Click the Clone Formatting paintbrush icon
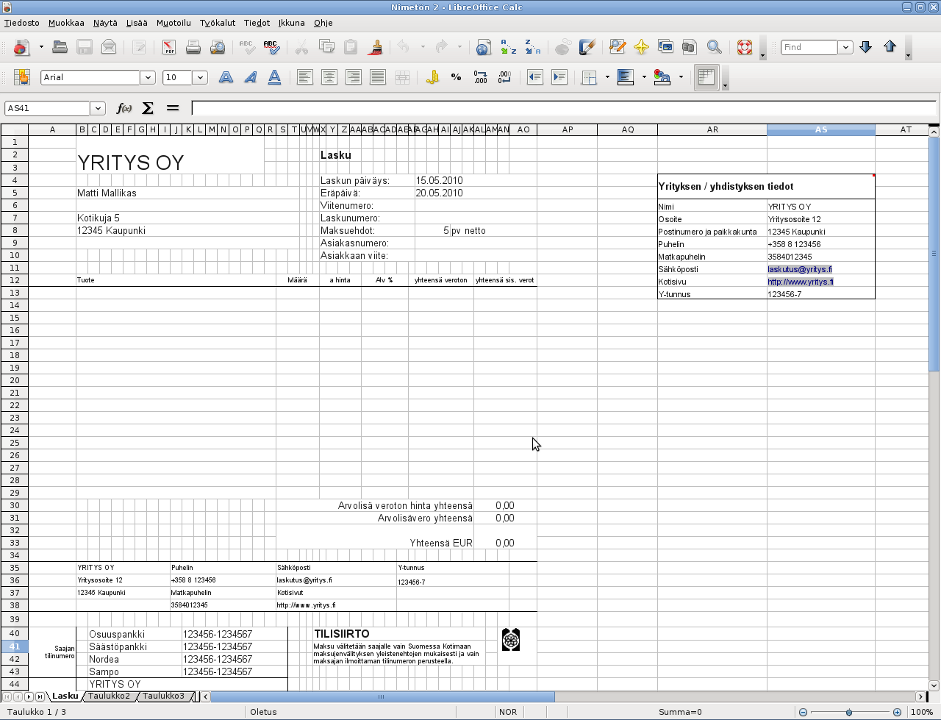941x720 pixels. pos(376,47)
